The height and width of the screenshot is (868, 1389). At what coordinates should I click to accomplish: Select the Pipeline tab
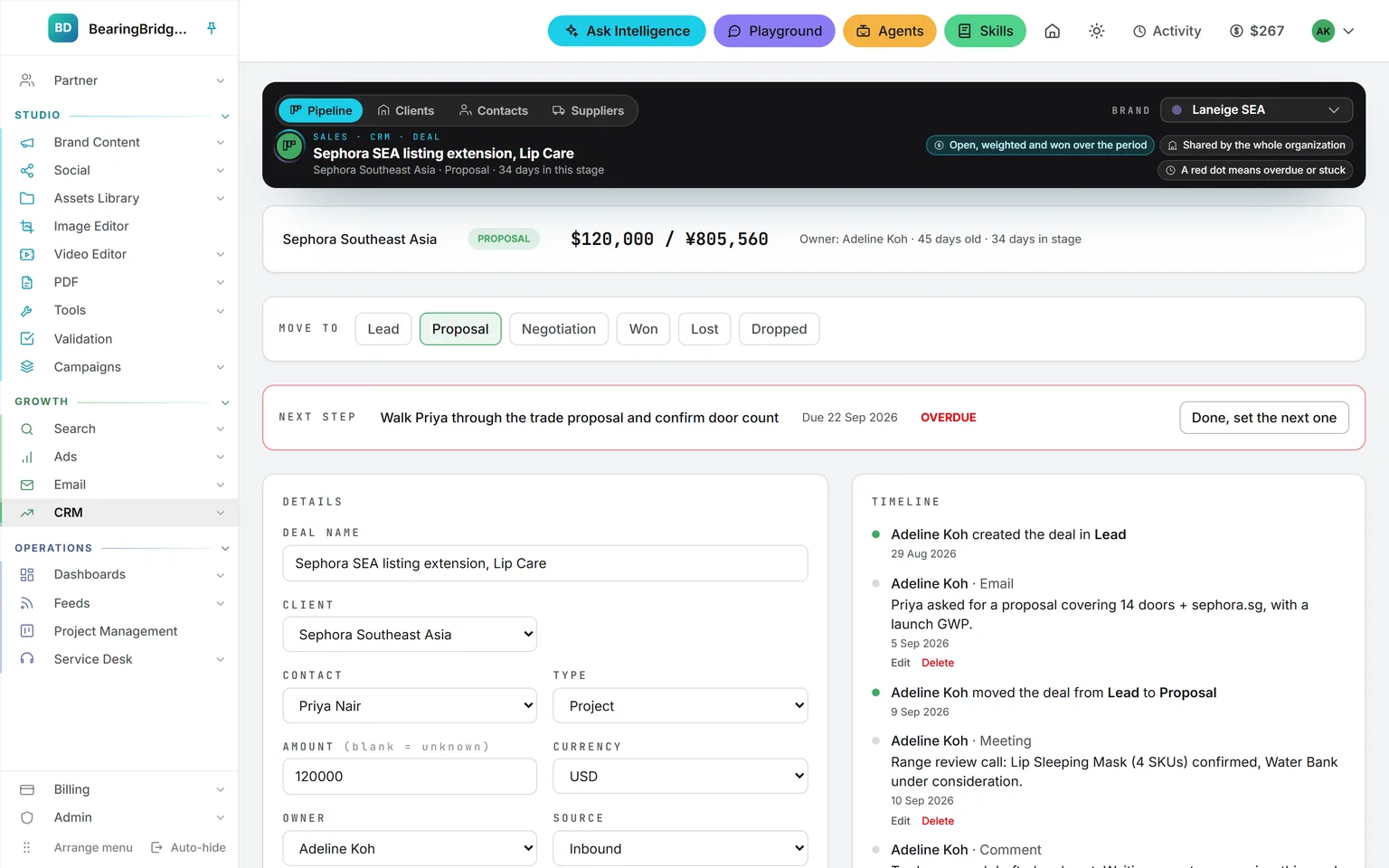[321, 110]
